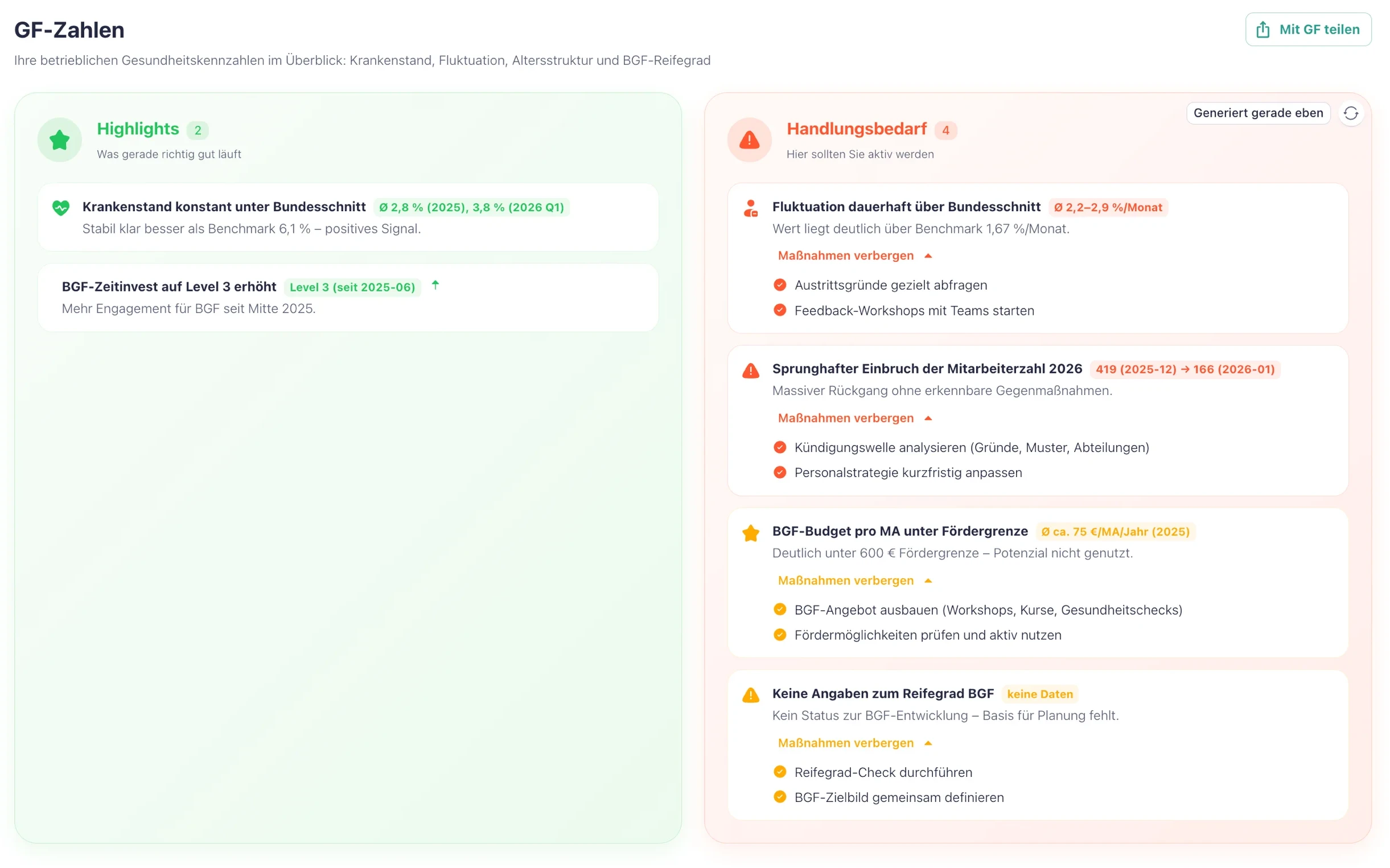This screenshot has height=868, width=1390.
Task: Click the green star Highlights icon
Action: (x=60, y=139)
